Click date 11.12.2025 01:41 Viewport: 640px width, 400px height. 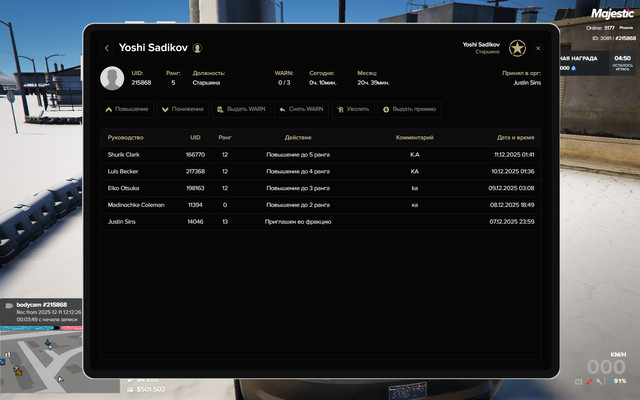[514, 155]
